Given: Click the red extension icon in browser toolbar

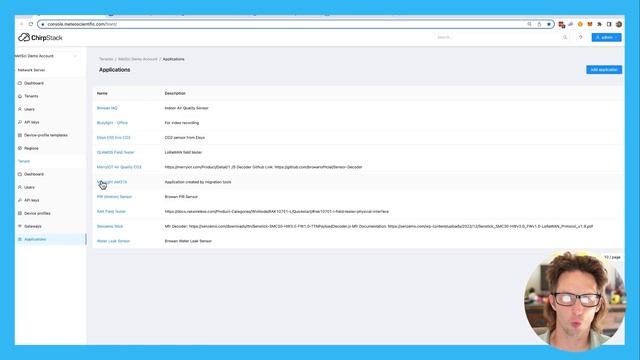Looking at the screenshot, I should (x=562, y=24).
